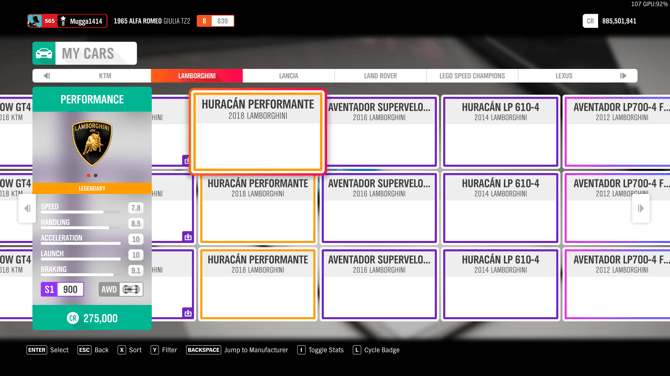Click the CR credits icon next to 885,501,941
670x376 pixels.
(x=590, y=21)
